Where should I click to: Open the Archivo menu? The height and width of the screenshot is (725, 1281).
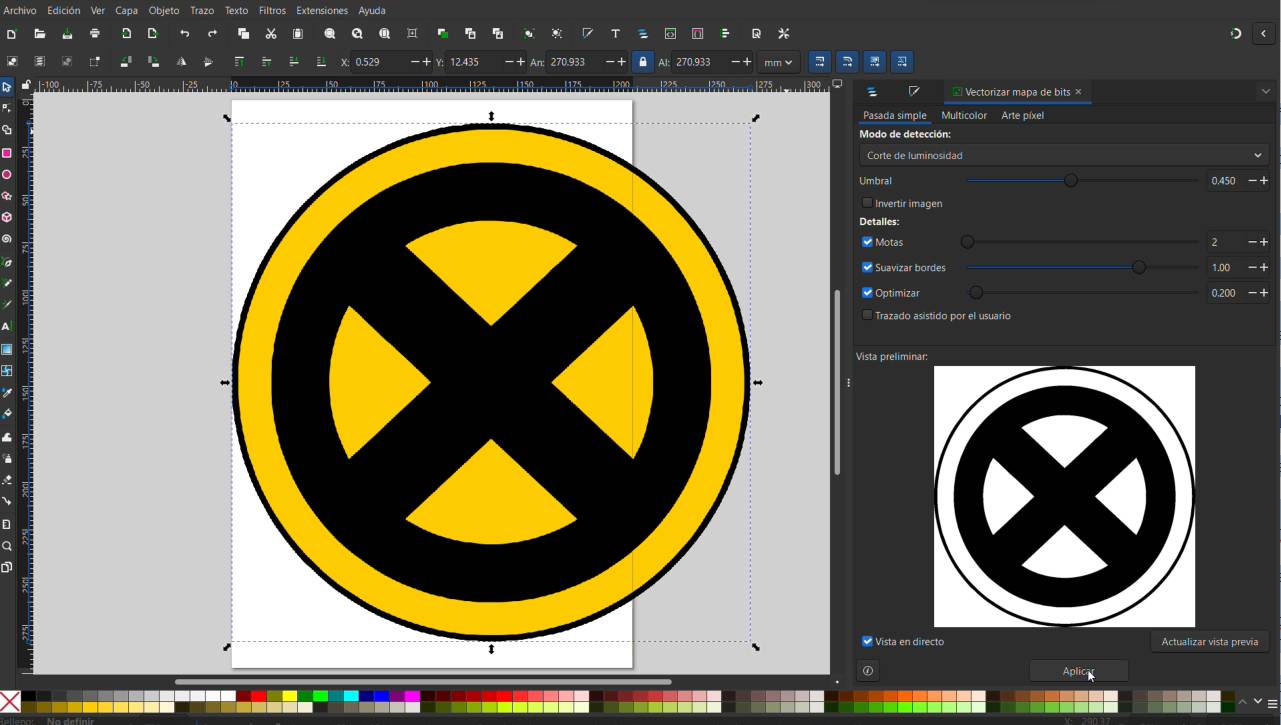[20, 10]
